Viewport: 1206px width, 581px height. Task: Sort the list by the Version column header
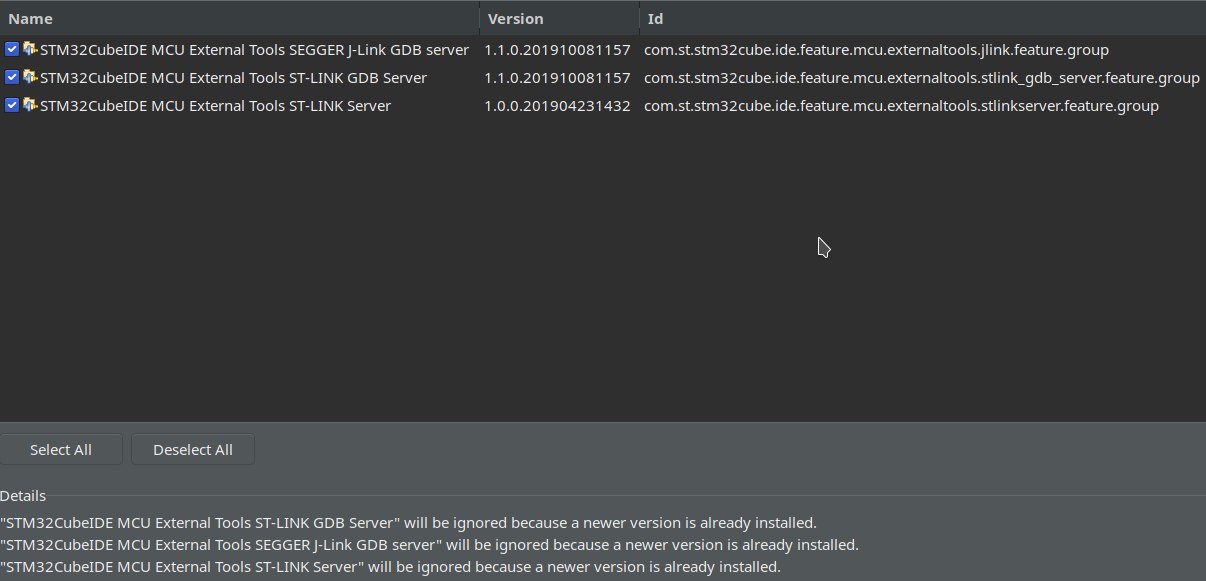[x=559, y=19]
